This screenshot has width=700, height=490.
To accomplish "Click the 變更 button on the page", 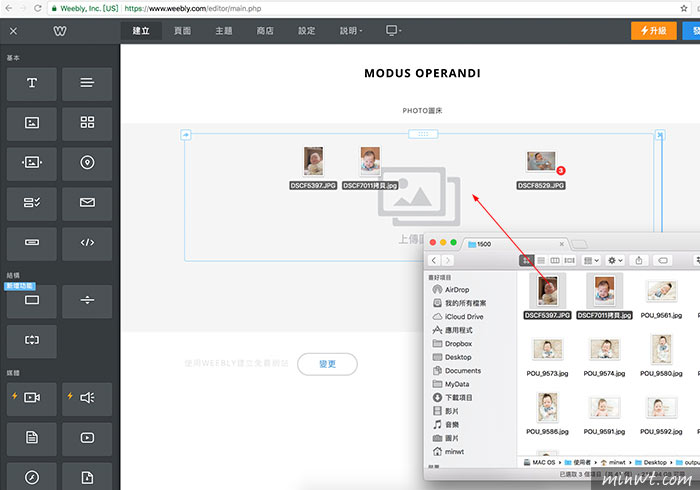I will tap(327, 364).
